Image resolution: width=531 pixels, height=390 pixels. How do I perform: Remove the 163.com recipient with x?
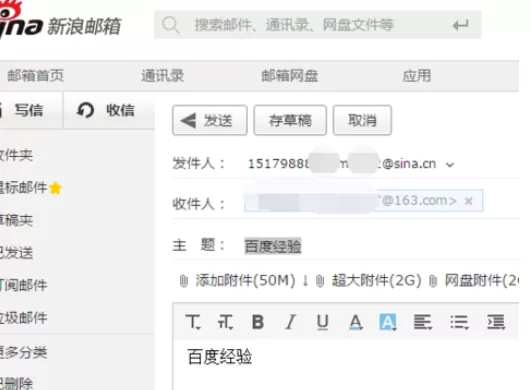[469, 201]
